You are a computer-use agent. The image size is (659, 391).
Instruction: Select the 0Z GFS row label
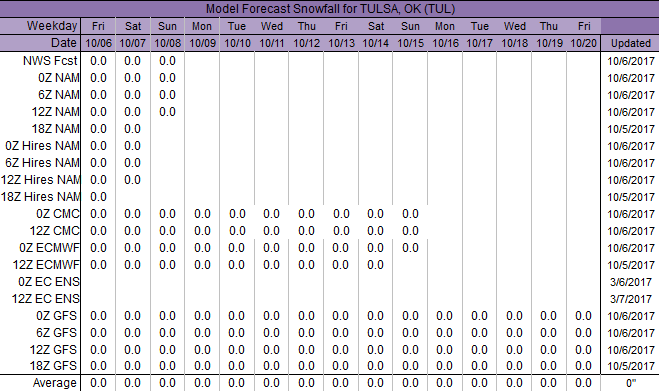coord(56,316)
